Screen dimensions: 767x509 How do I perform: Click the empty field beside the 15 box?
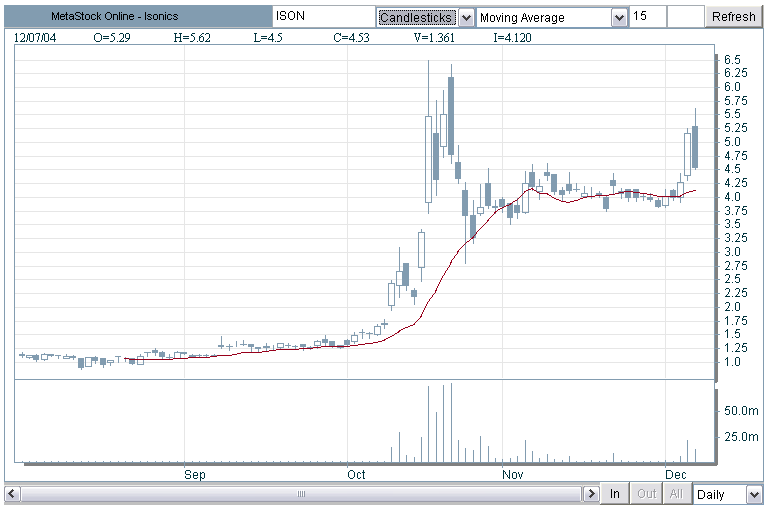coord(684,17)
